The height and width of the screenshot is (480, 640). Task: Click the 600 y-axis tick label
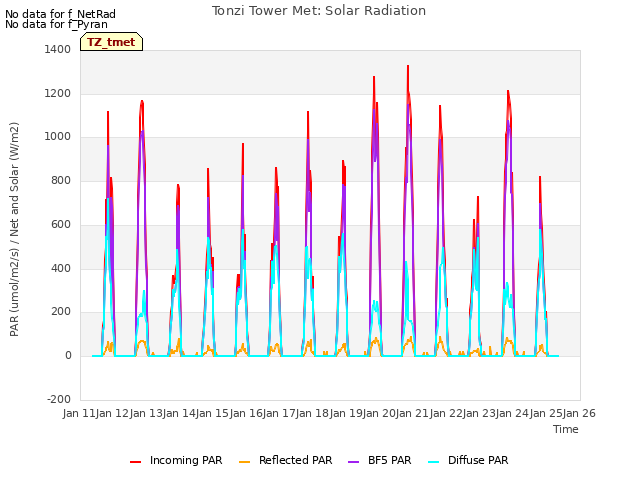[61, 224]
